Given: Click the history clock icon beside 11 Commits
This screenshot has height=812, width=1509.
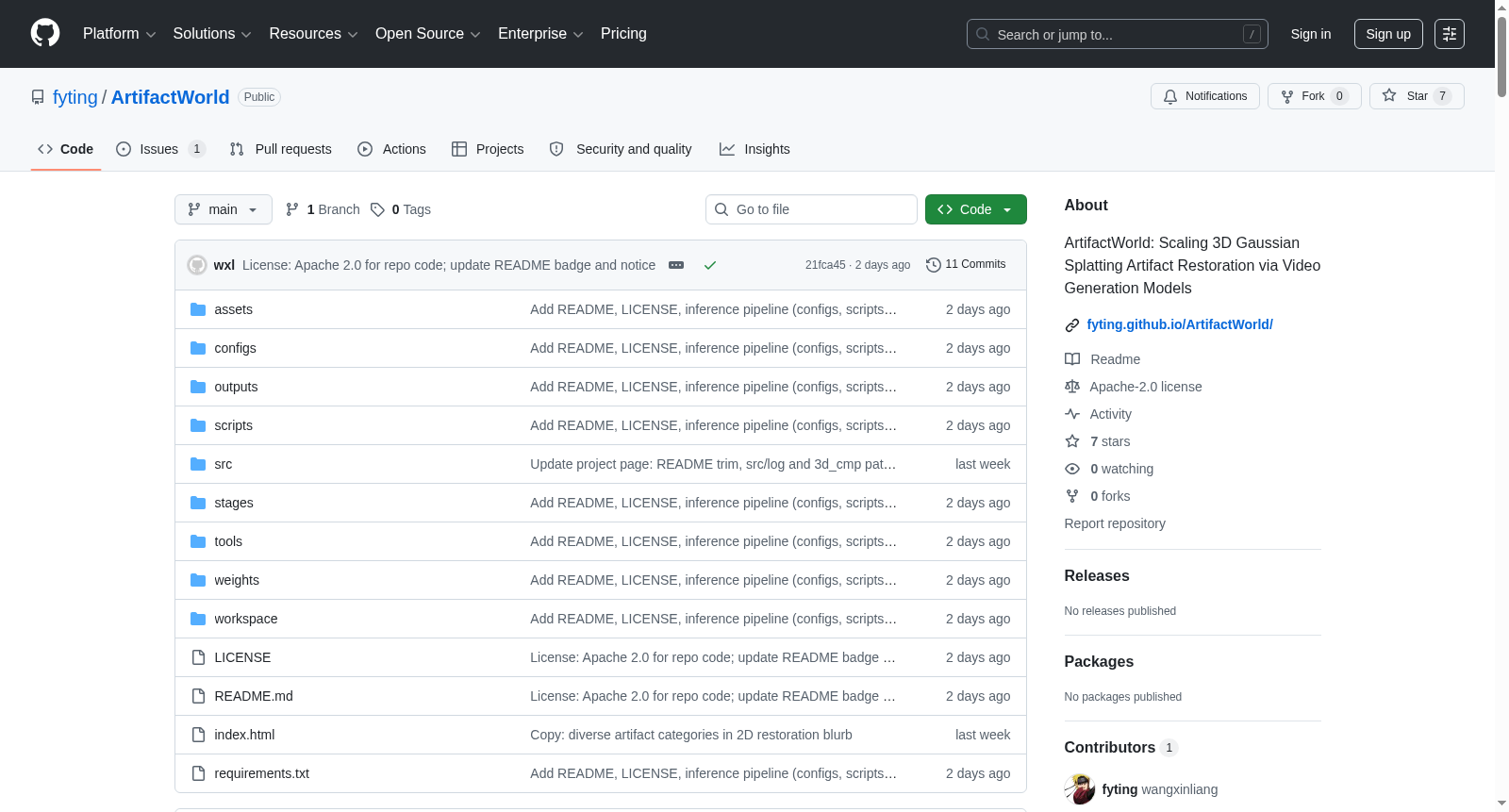Looking at the screenshot, I should click(934, 265).
